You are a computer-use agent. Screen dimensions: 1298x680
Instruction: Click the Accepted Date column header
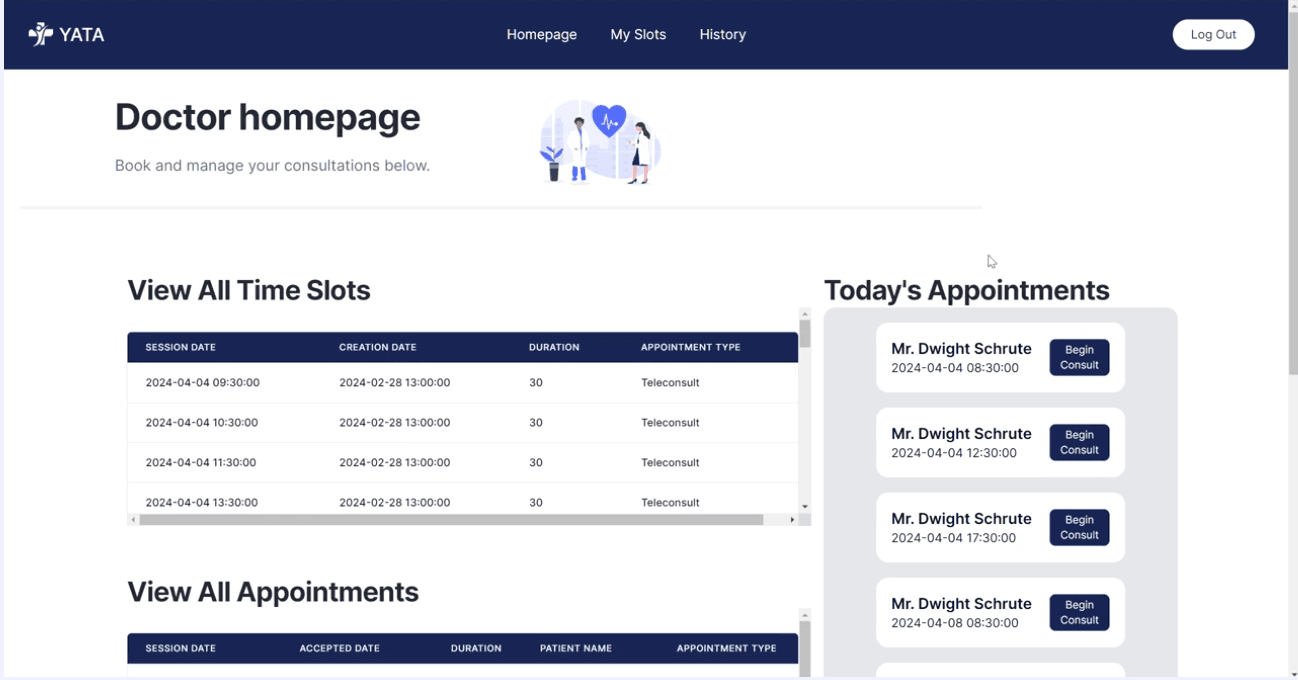[x=340, y=649]
